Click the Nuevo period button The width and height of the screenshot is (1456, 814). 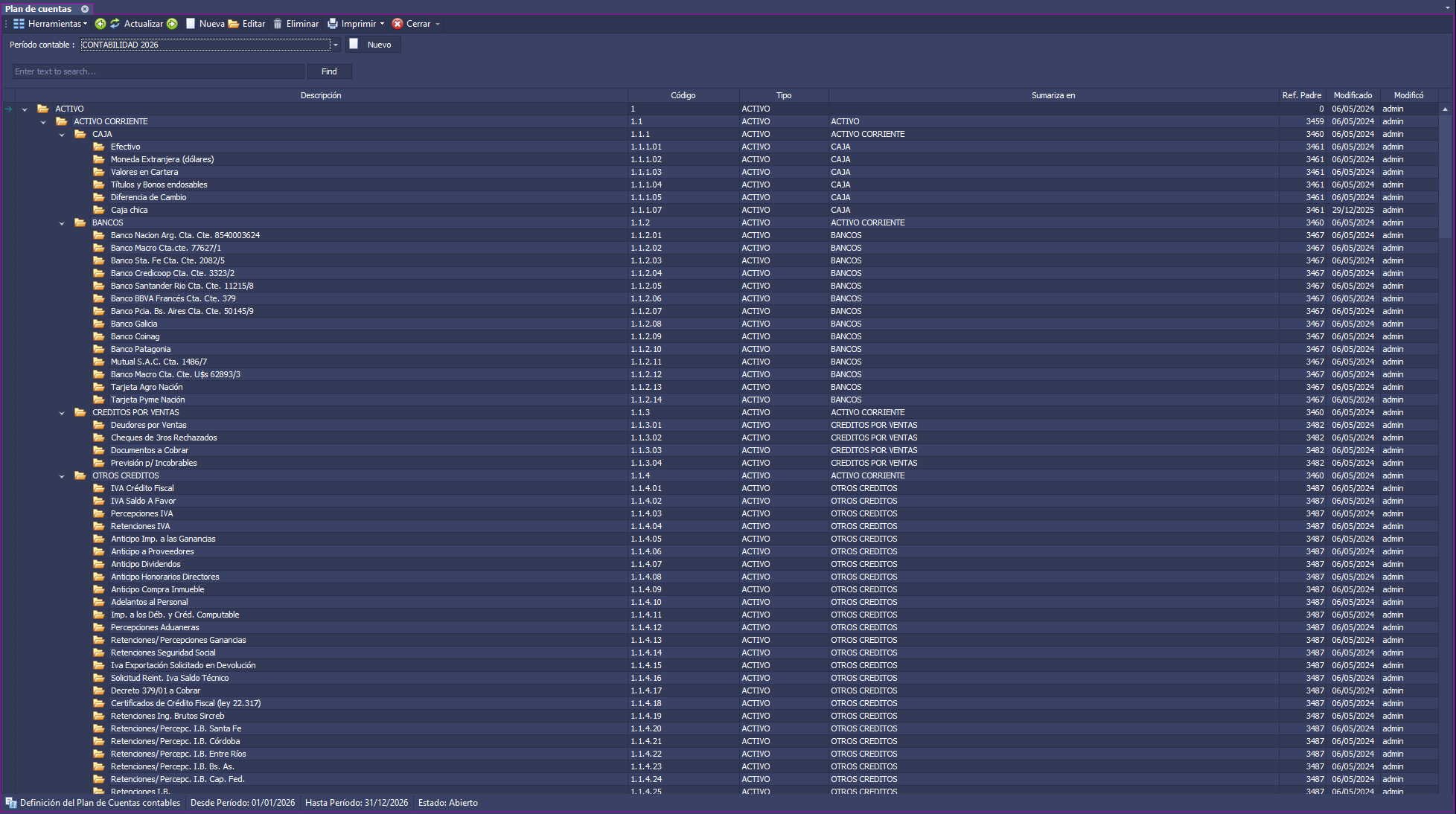coord(373,45)
